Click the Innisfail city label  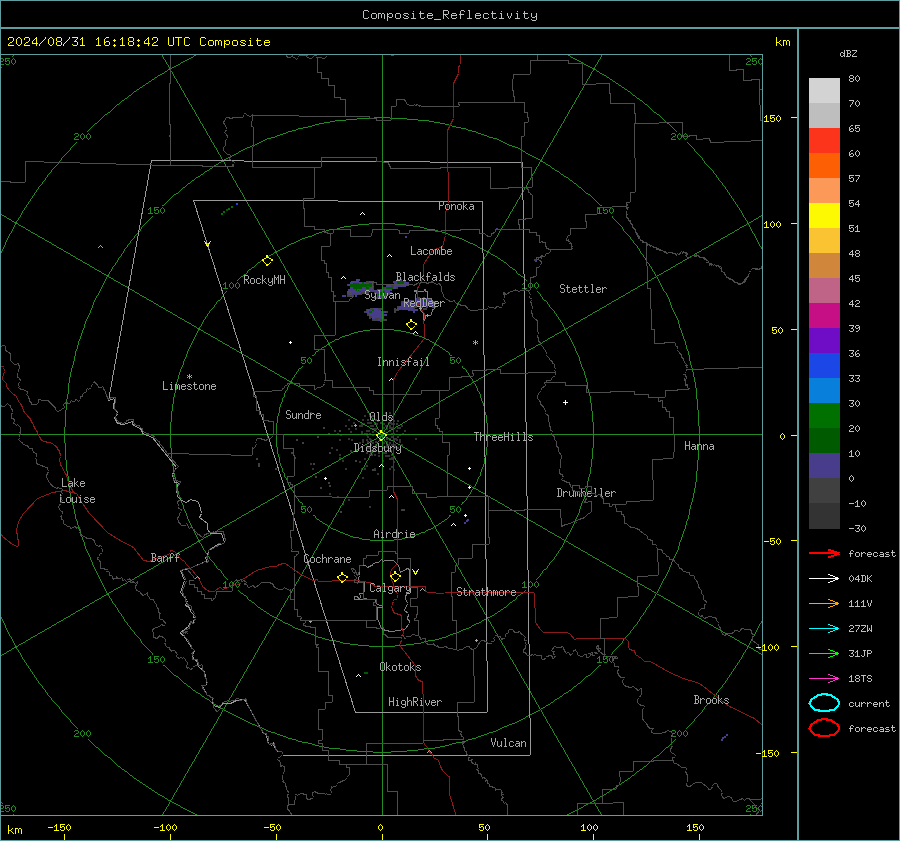click(x=403, y=362)
